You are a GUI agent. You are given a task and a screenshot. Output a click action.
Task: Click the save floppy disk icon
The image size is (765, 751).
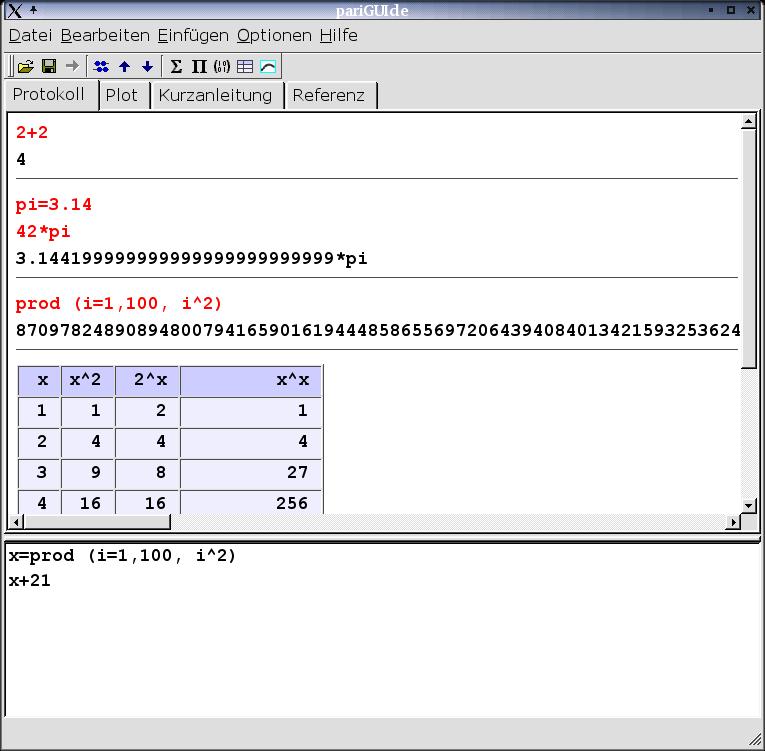tap(48, 67)
